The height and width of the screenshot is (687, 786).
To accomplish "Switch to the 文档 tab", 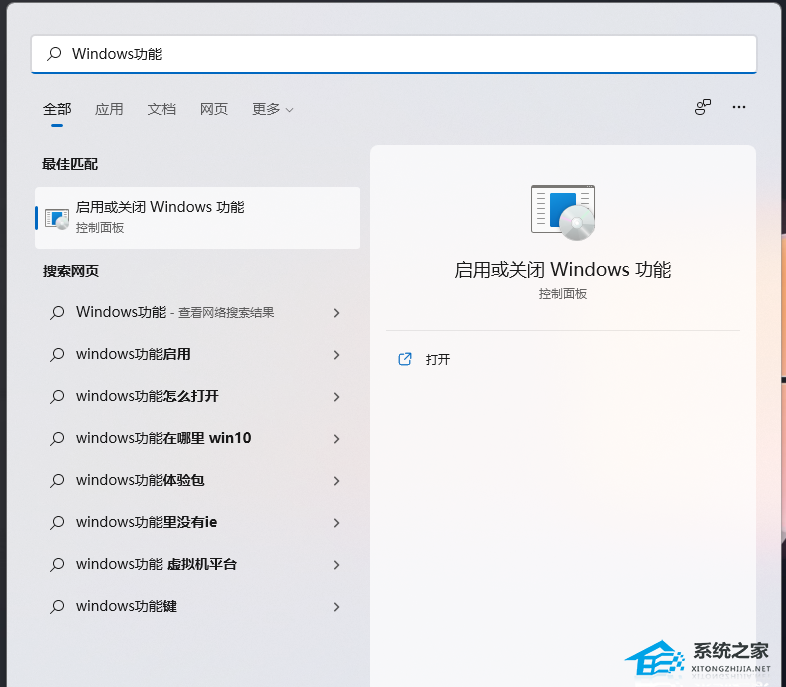I will point(161,109).
